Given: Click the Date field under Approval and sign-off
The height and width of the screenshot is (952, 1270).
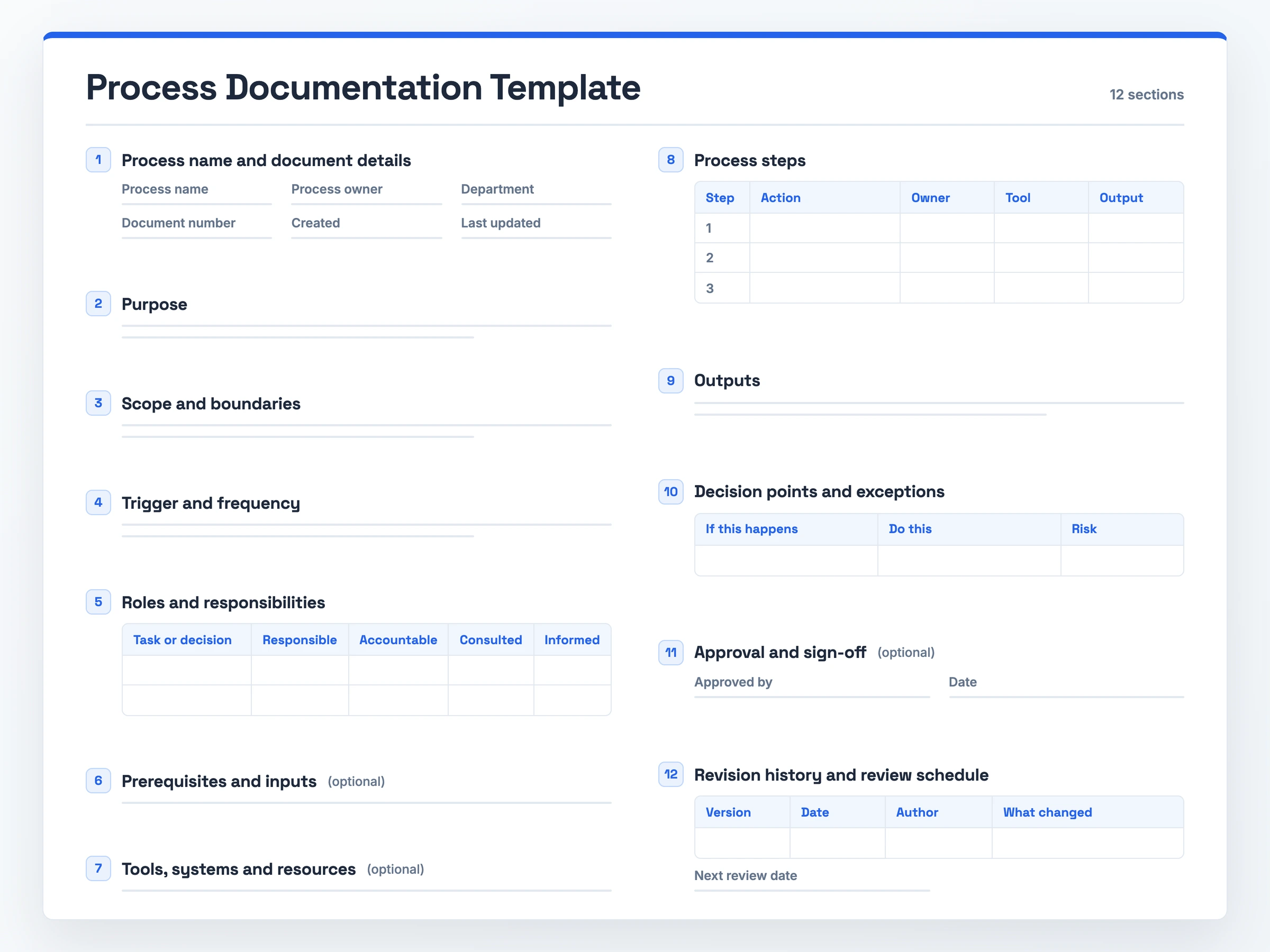Looking at the screenshot, I should coord(1066,686).
